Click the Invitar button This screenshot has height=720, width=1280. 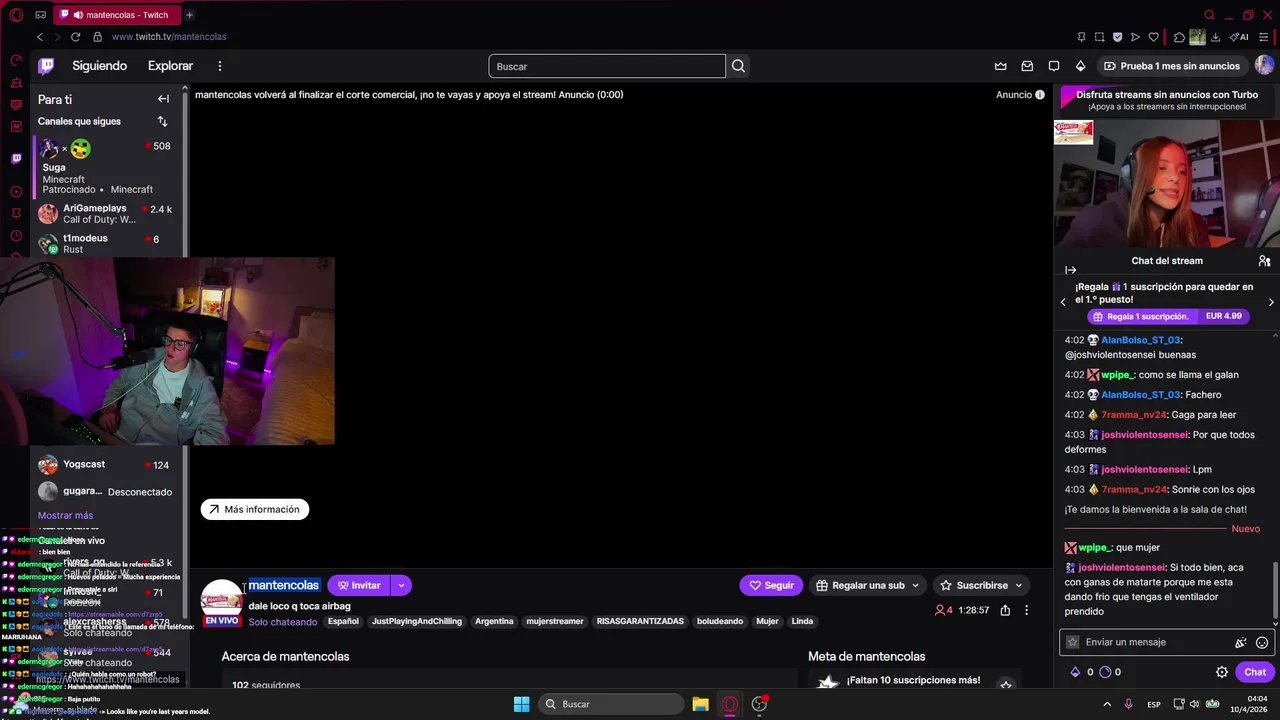[358, 585]
